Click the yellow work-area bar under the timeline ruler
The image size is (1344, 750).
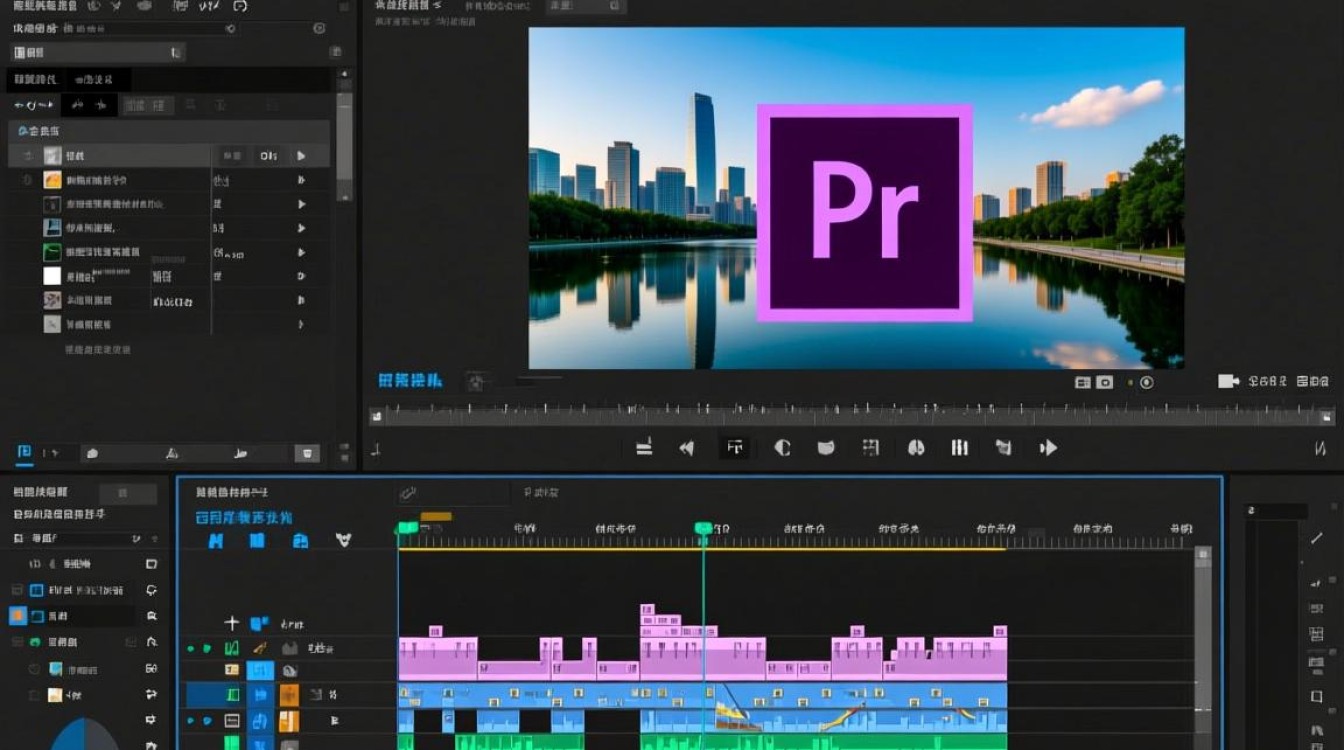tap(702, 548)
